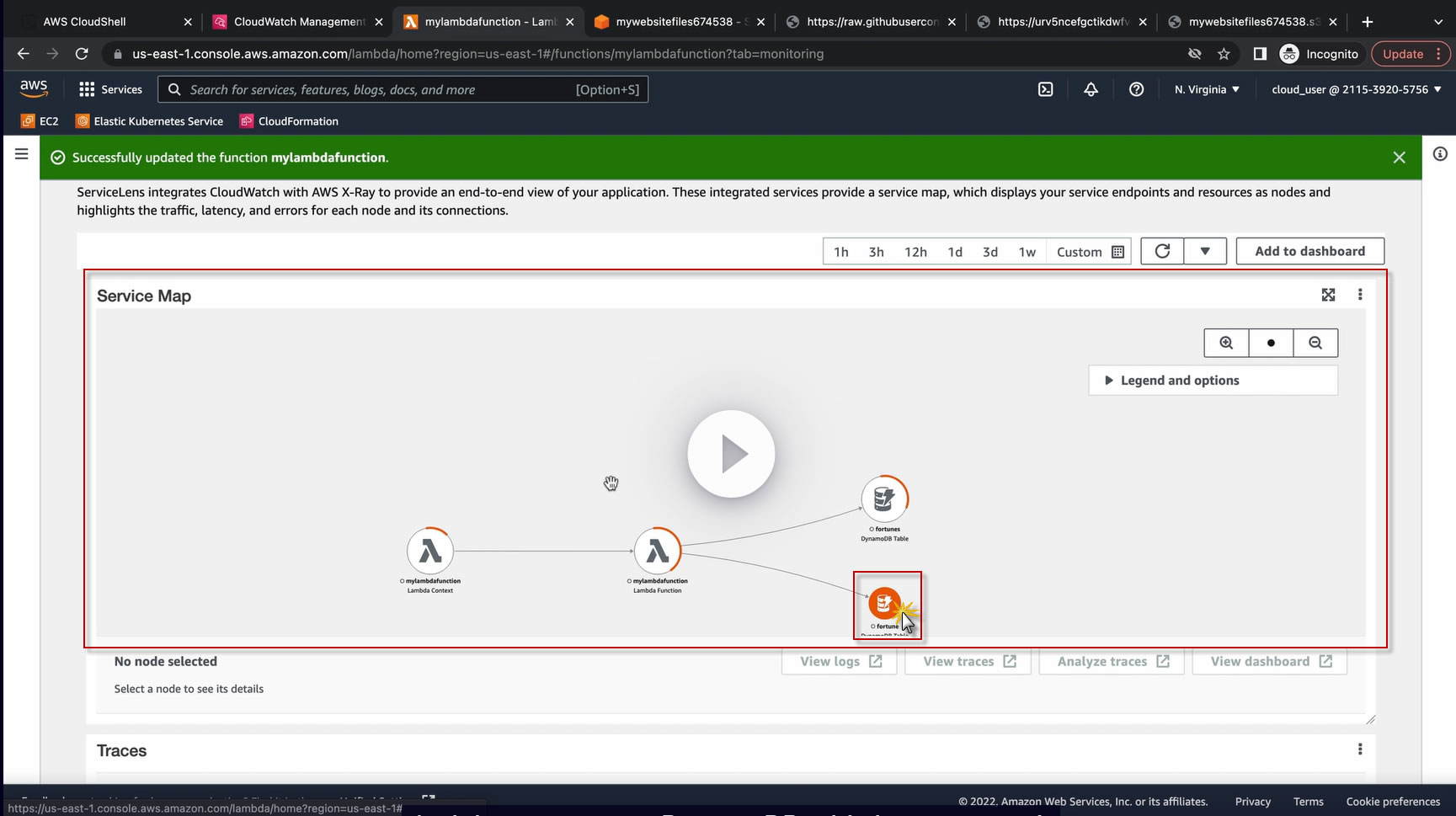Zoom out on the service map
1456x816 pixels.
click(1315, 343)
